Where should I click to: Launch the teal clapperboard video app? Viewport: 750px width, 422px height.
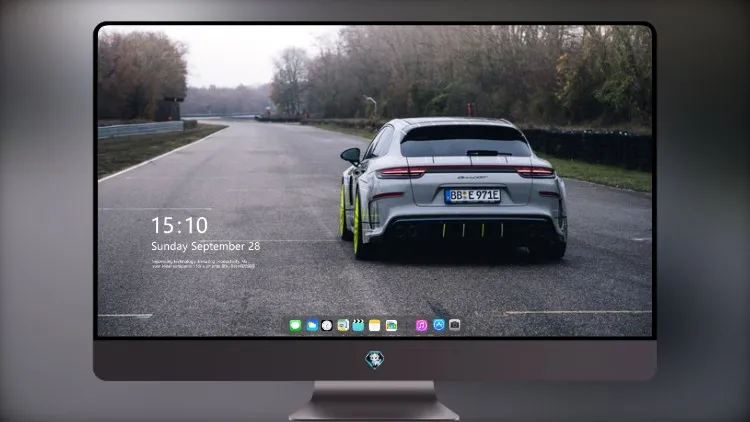(358, 326)
